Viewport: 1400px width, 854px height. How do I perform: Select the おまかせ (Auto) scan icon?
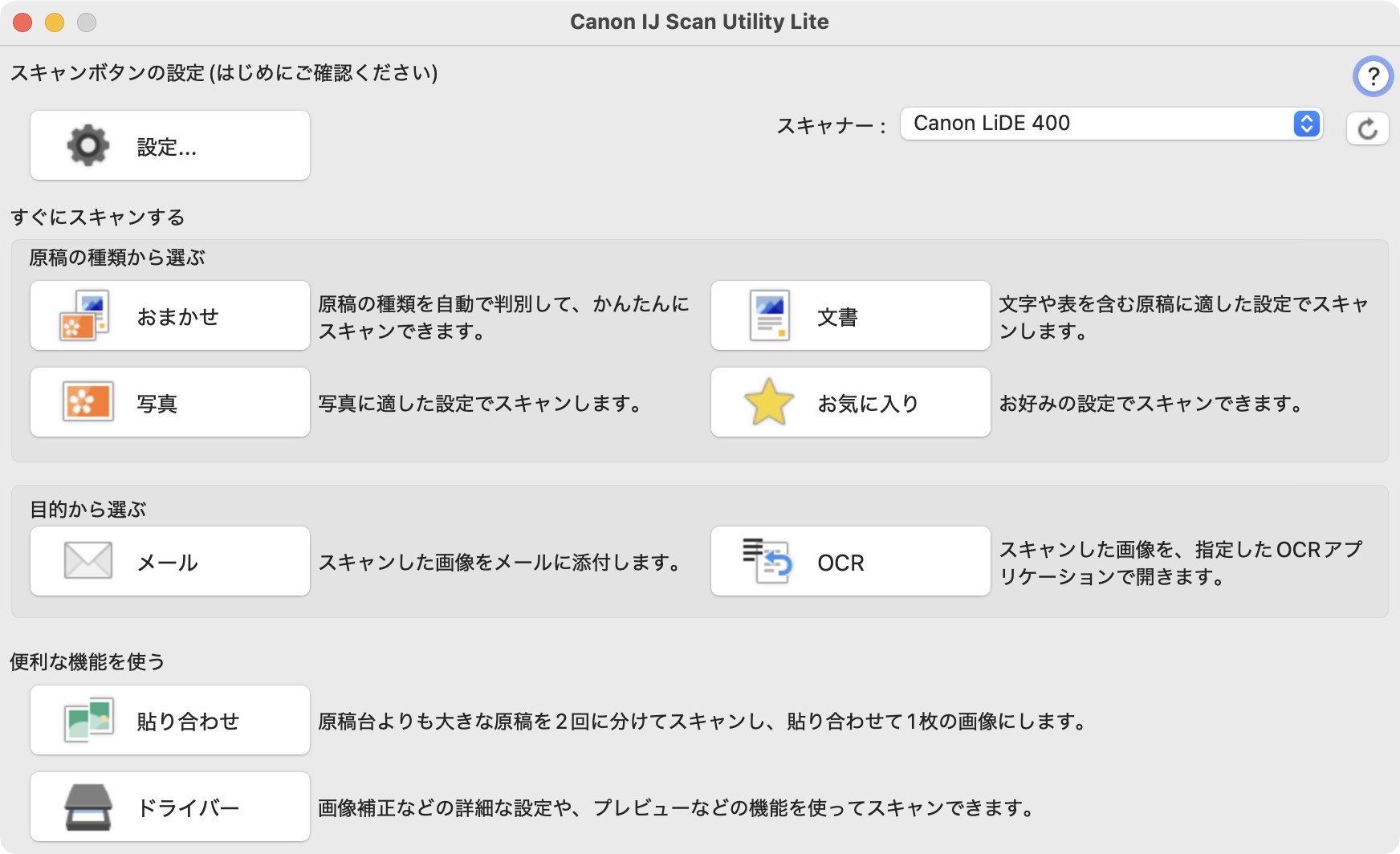click(x=86, y=315)
